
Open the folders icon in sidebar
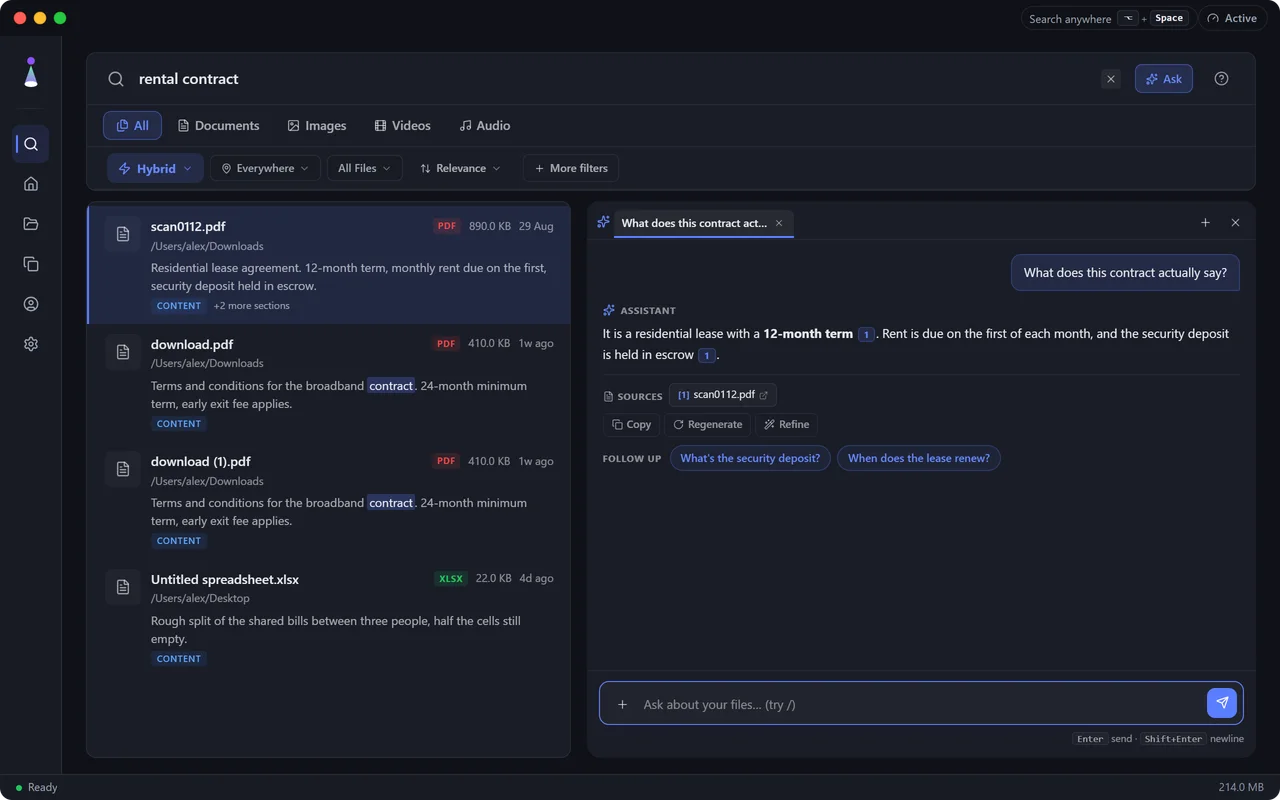tap(31, 224)
